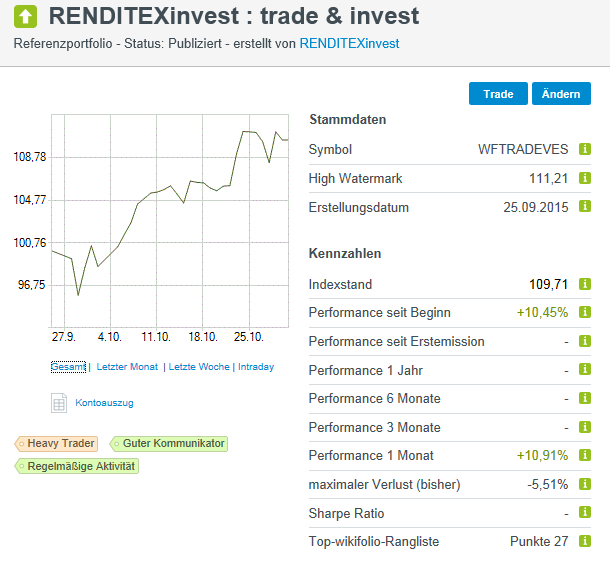Click info icon for maximaler Verlust

(x=586, y=485)
